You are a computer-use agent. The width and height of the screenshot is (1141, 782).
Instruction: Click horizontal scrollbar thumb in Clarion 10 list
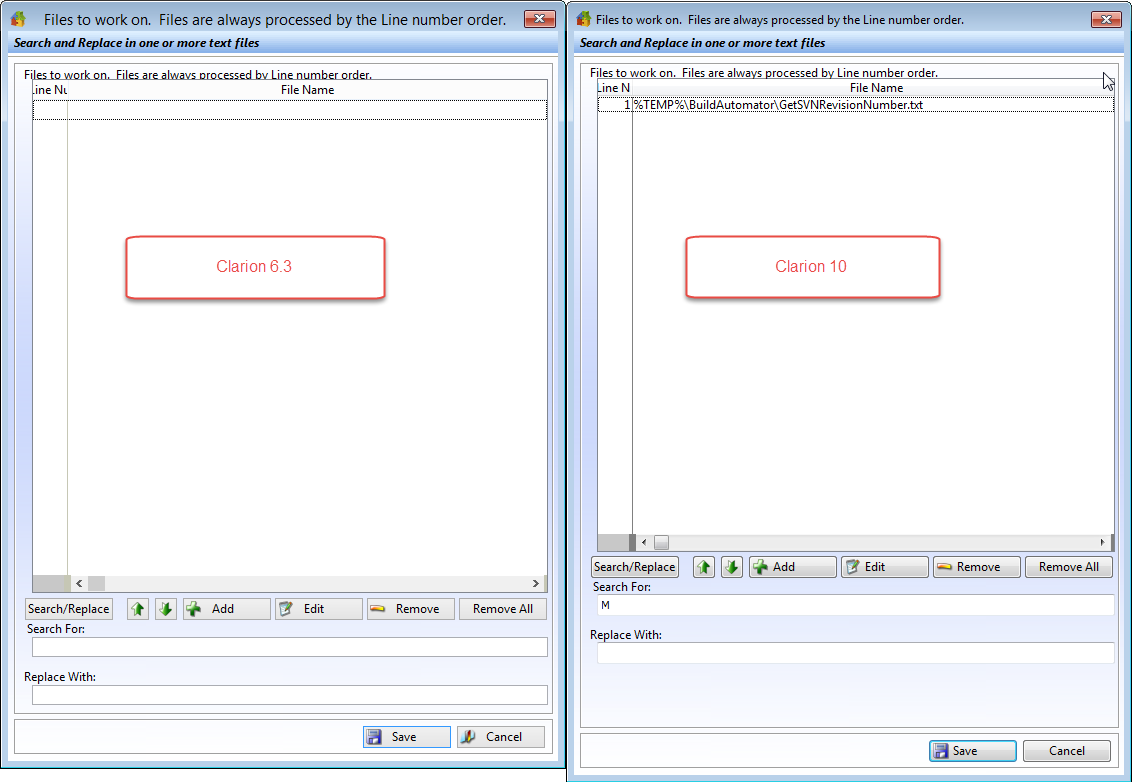(x=661, y=543)
